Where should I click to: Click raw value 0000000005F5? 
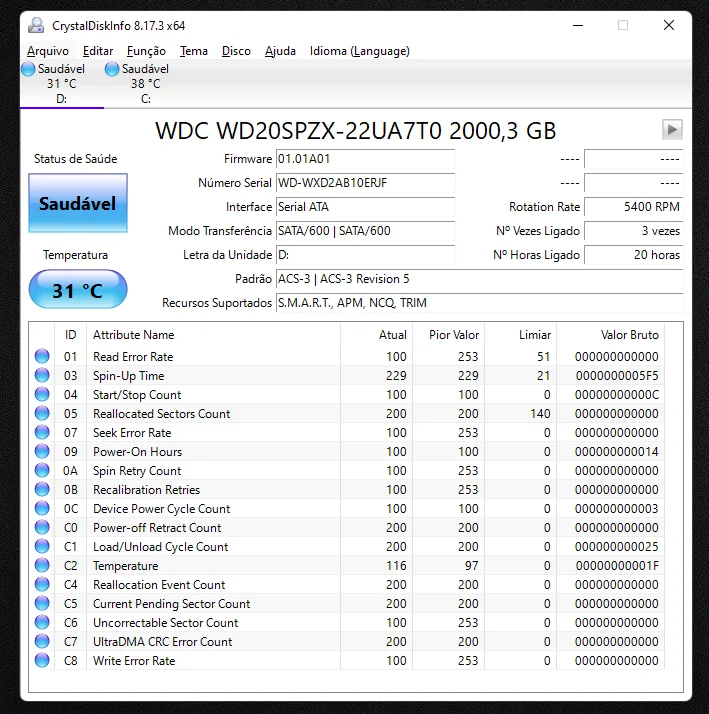pyautogui.click(x=617, y=376)
